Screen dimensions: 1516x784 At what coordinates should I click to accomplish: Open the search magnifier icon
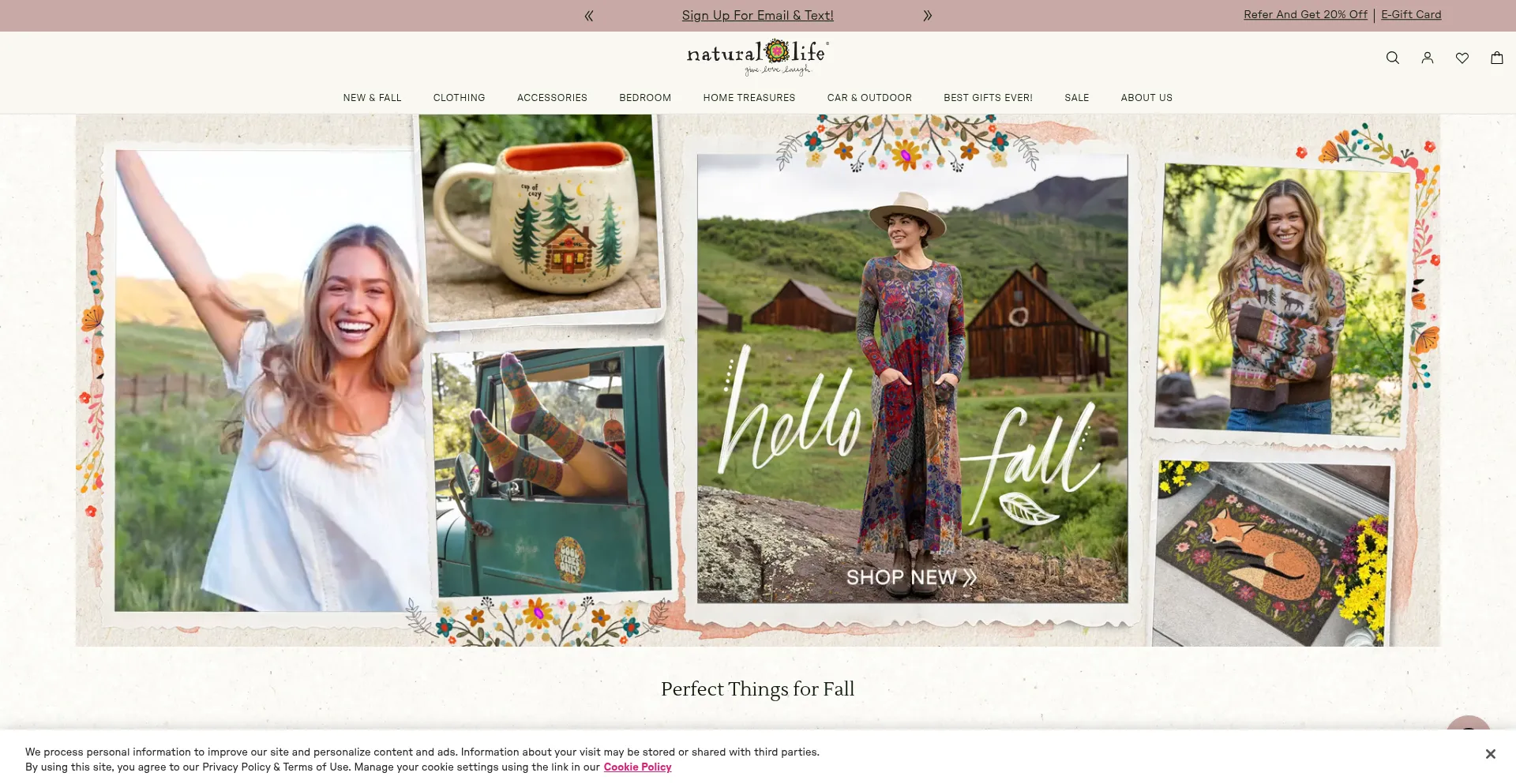click(1393, 58)
